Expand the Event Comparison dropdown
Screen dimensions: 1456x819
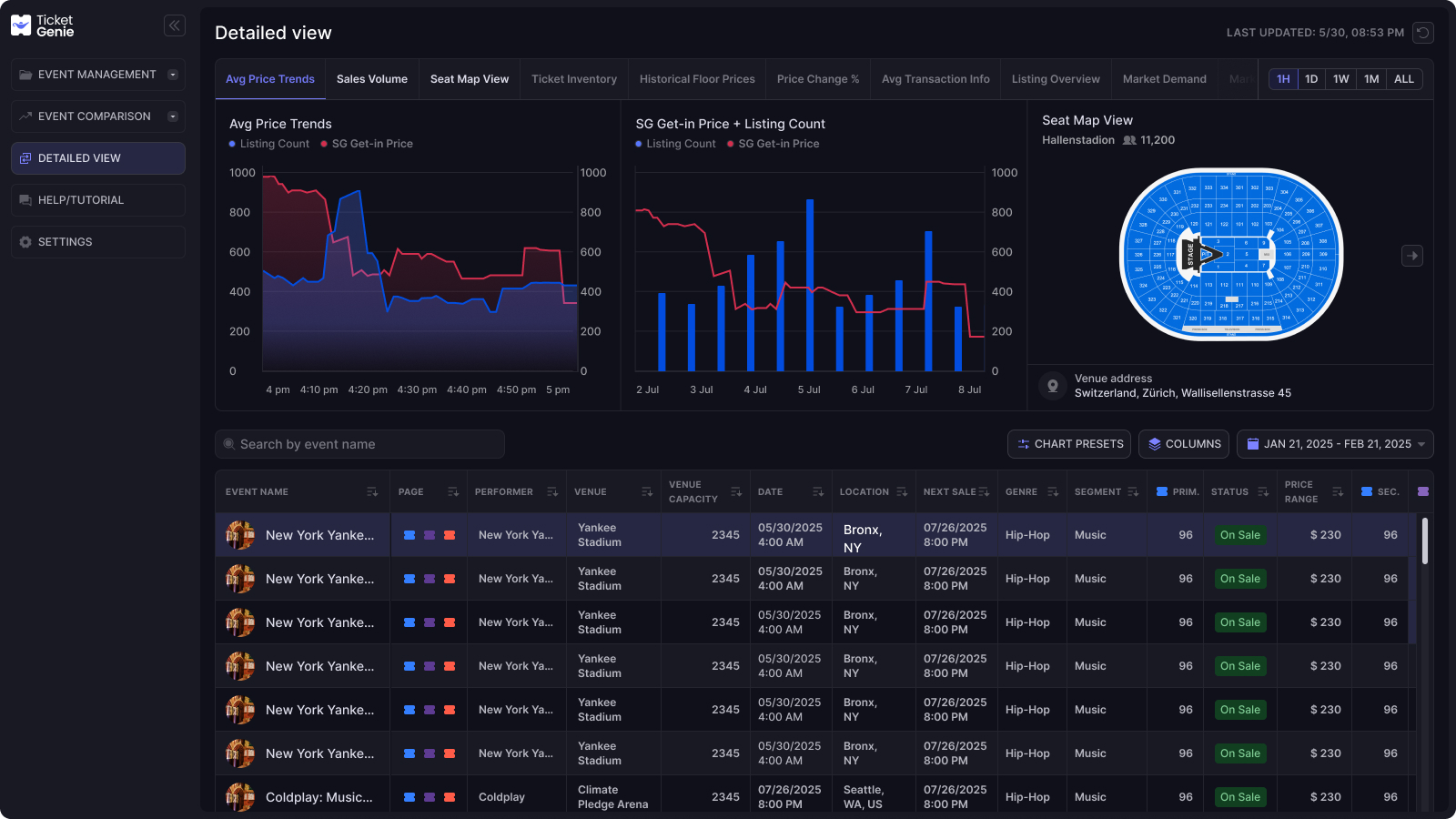pyautogui.click(x=172, y=116)
